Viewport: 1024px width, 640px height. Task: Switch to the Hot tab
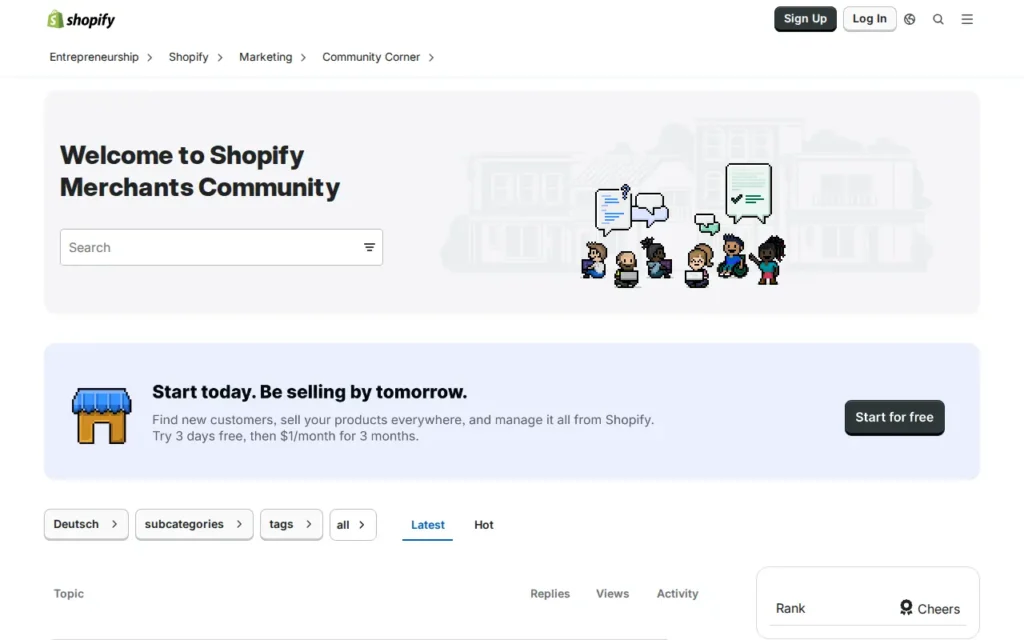pyautogui.click(x=484, y=525)
